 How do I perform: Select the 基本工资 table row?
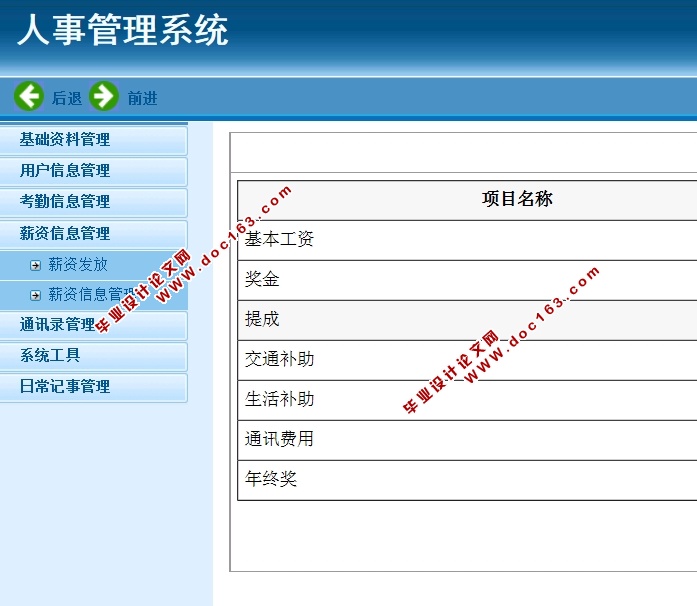tap(467, 240)
